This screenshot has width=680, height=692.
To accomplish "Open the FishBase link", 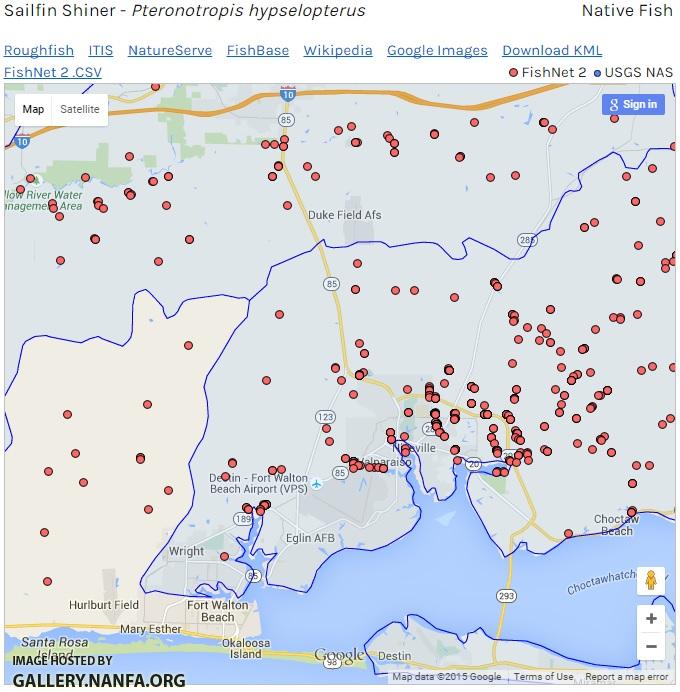I will (x=258, y=50).
